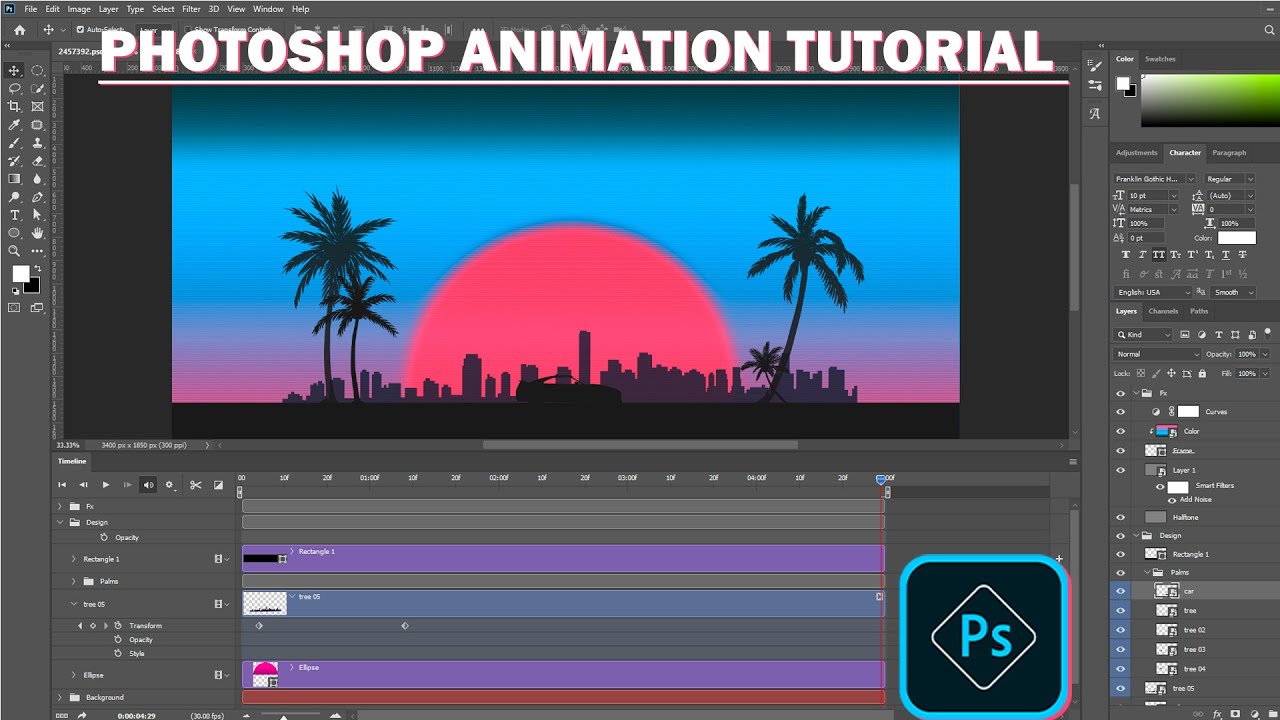Viewport: 1280px width, 720px height.
Task: Filter layers by type layer icon
Action: (1219, 335)
